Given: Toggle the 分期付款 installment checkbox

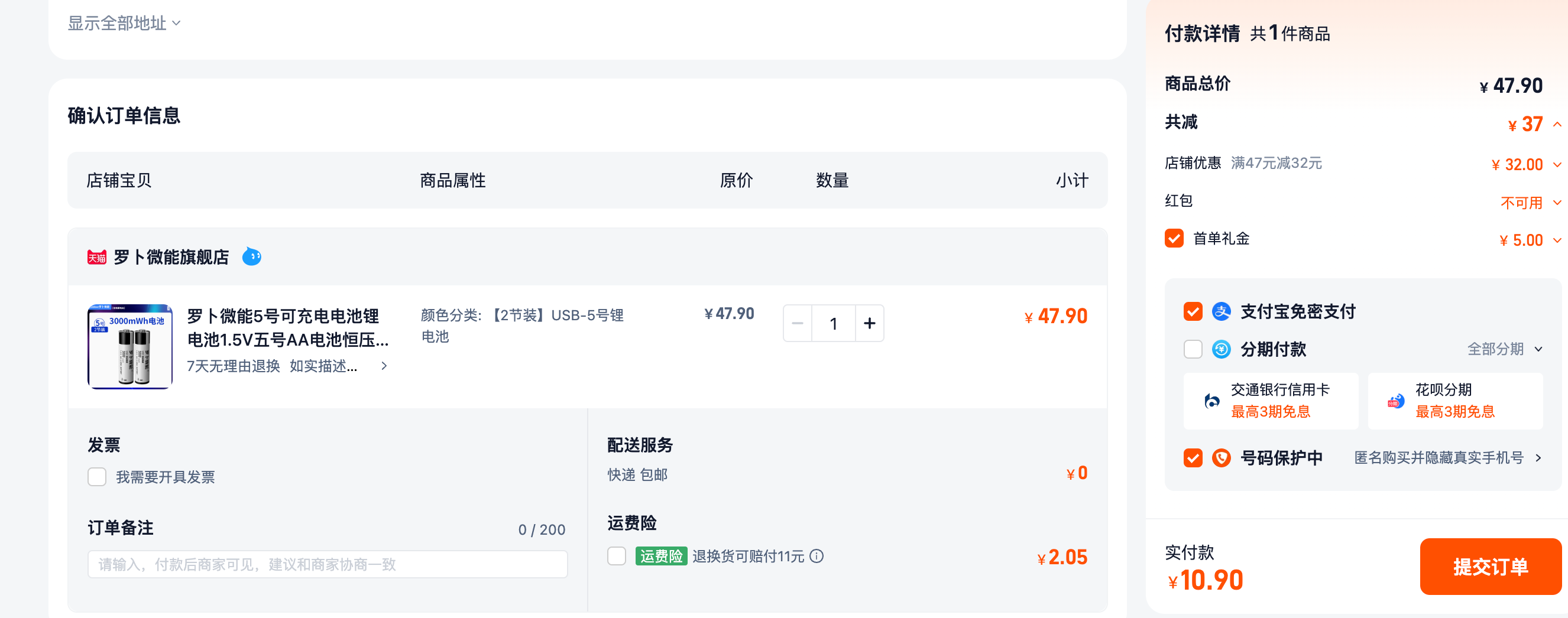Looking at the screenshot, I should (1193, 349).
